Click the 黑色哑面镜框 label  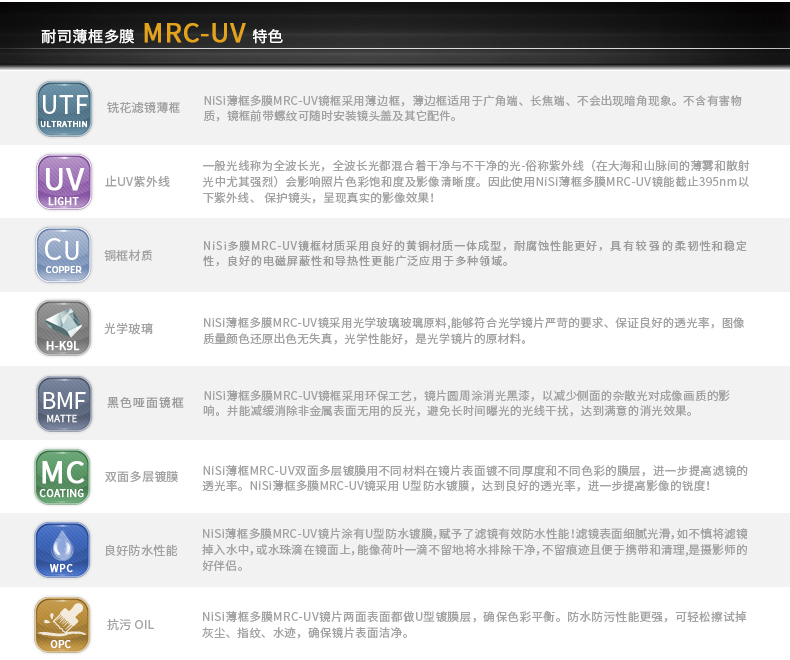[145, 403]
